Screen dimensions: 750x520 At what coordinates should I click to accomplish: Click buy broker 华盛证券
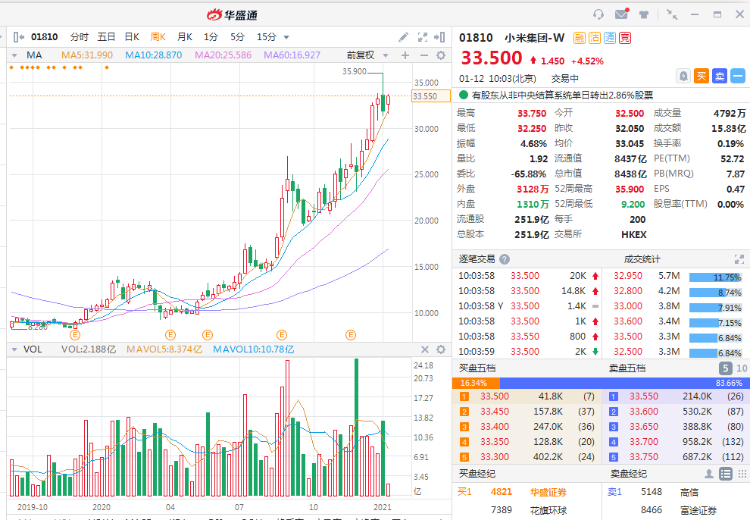tap(548, 492)
